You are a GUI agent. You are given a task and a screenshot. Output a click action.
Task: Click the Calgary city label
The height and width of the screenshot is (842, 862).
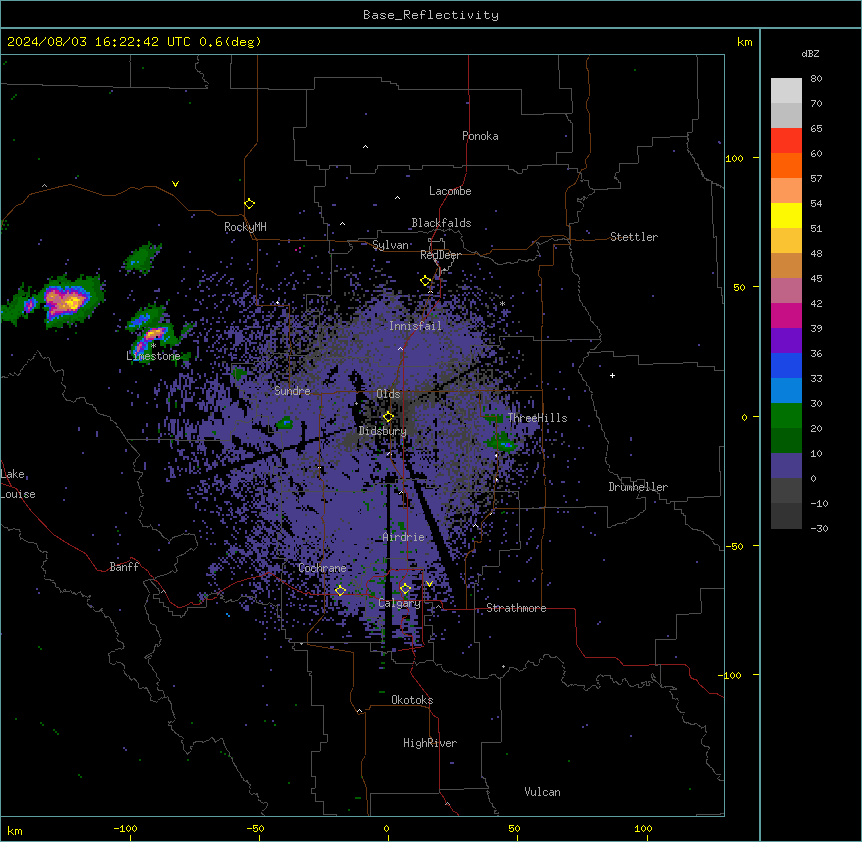point(399,603)
